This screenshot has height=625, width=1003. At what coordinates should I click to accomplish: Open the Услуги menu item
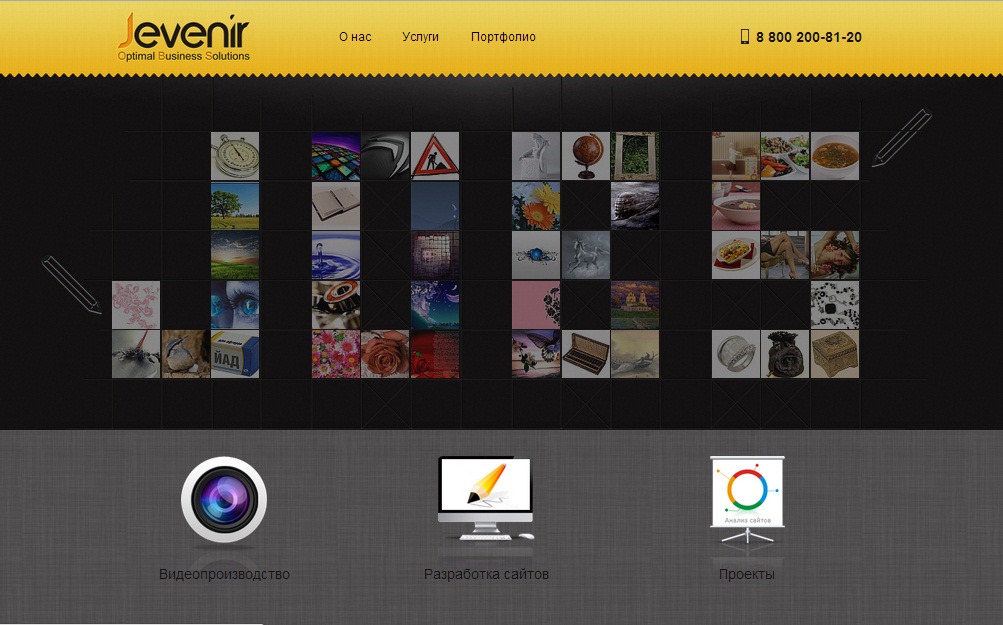click(420, 37)
